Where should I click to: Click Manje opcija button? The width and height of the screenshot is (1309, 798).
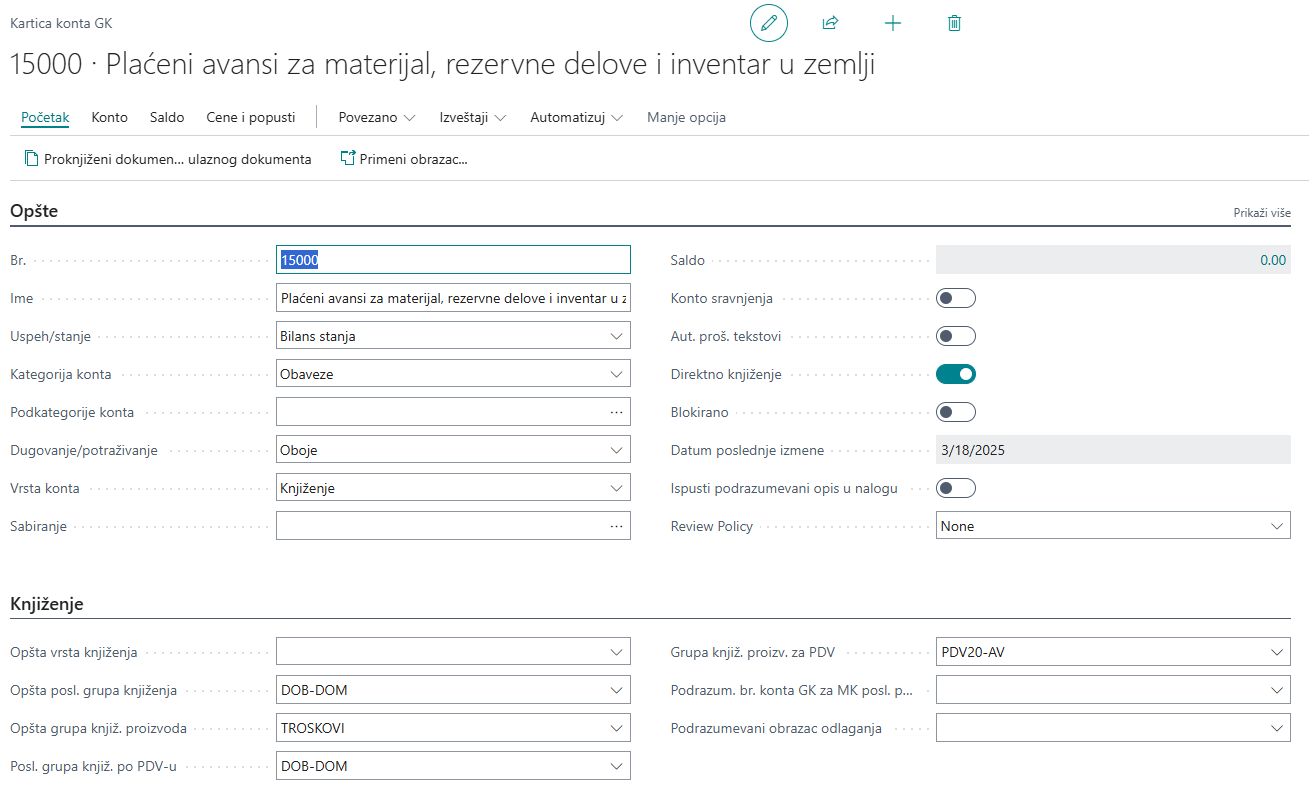[686, 117]
